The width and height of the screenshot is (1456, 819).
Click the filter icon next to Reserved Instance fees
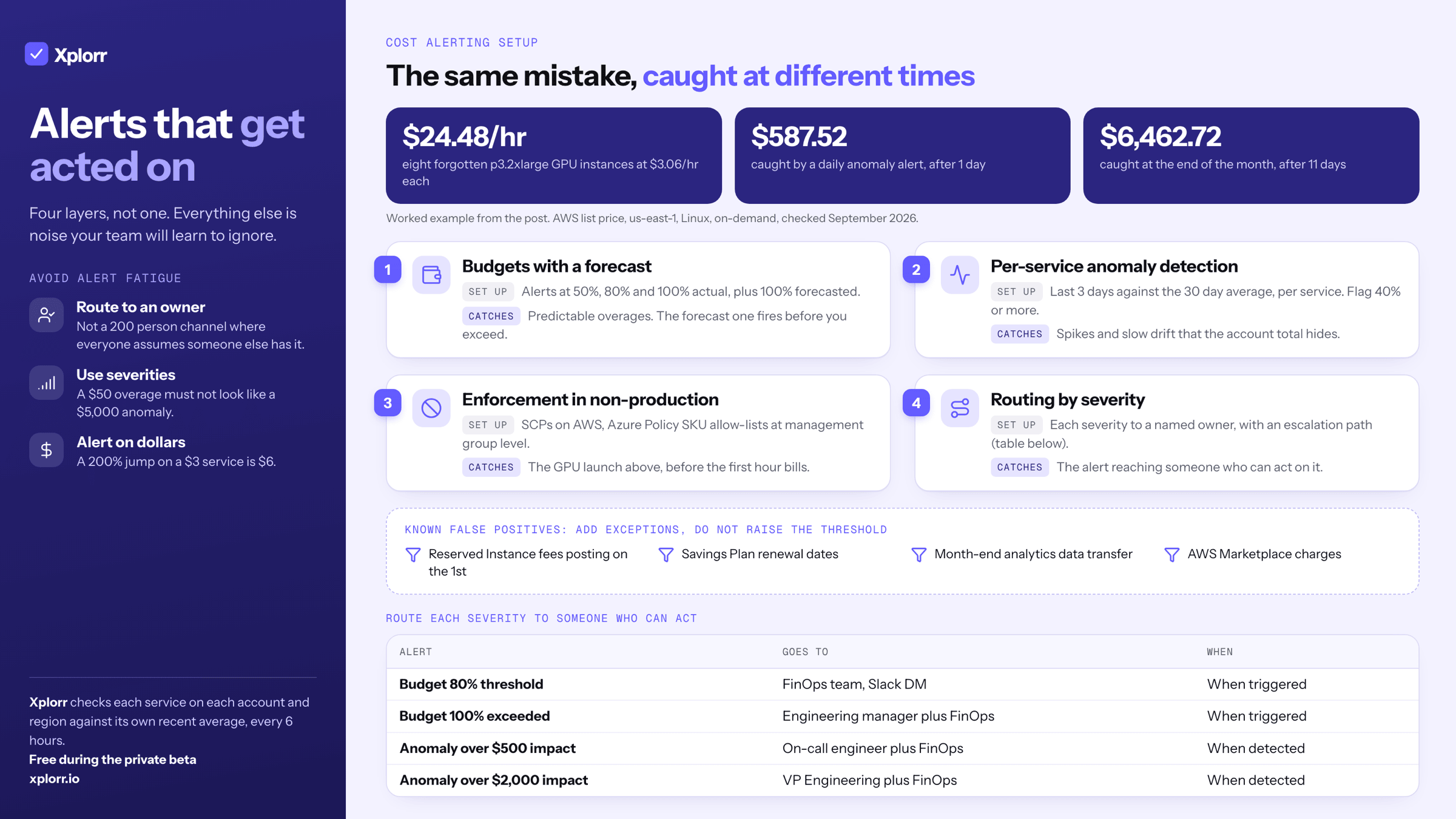pyautogui.click(x=413, y=554)
